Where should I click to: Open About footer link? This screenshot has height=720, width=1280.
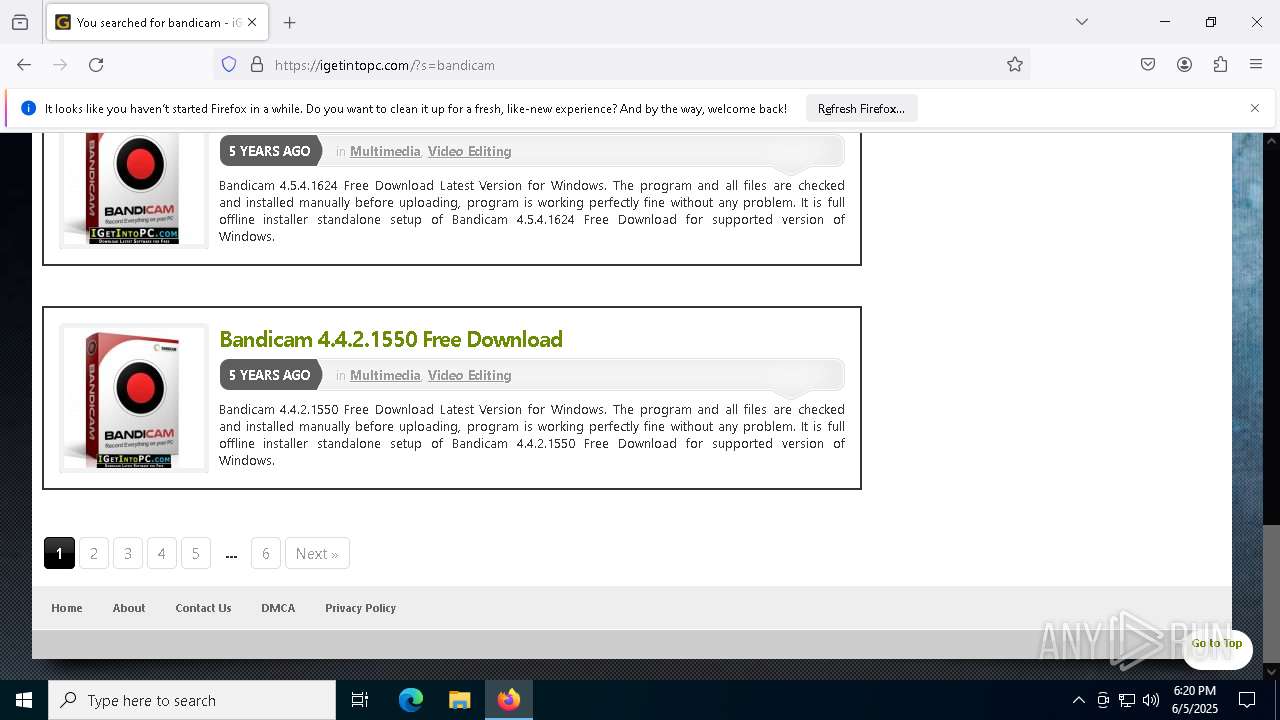point(129,608)
